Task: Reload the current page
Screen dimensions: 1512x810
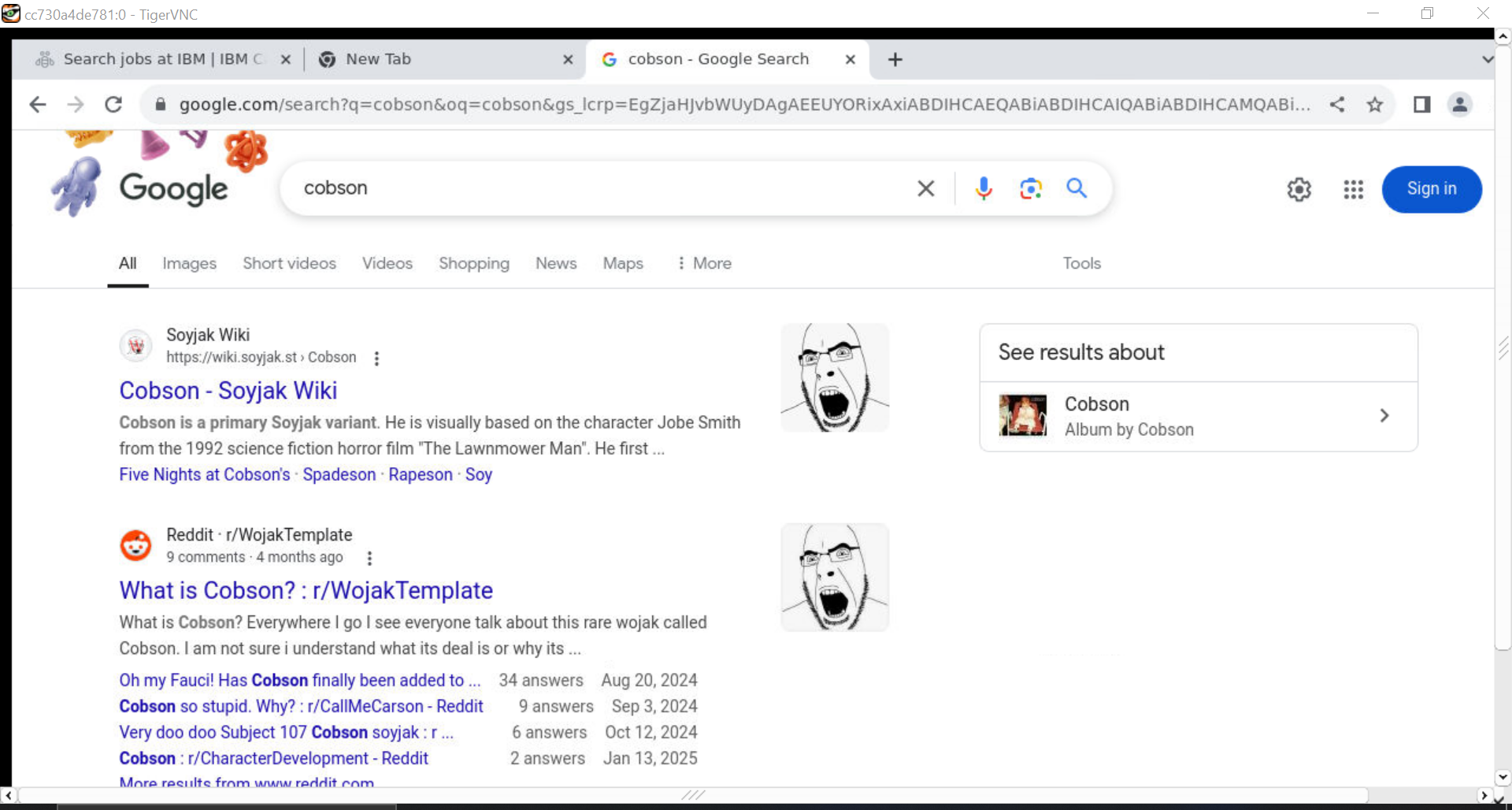Action: (x=113, y=105)
